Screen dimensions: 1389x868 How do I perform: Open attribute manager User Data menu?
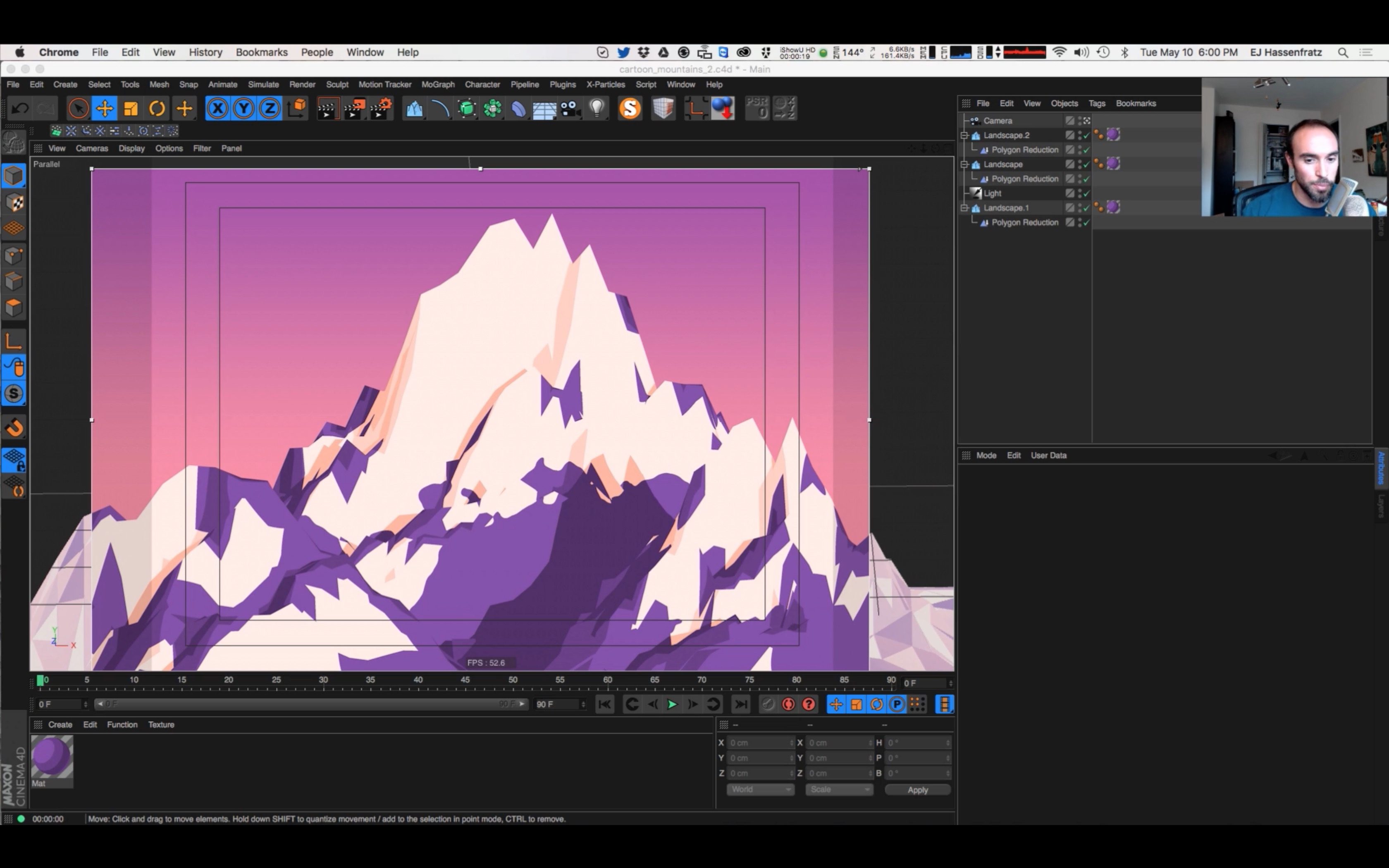click(x=1049, y=455)
